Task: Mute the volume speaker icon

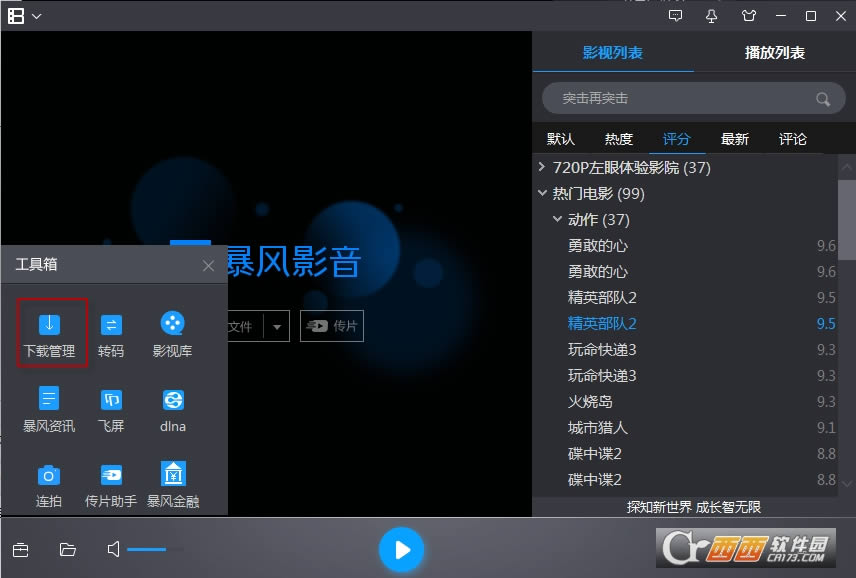Action: (113, 549)
